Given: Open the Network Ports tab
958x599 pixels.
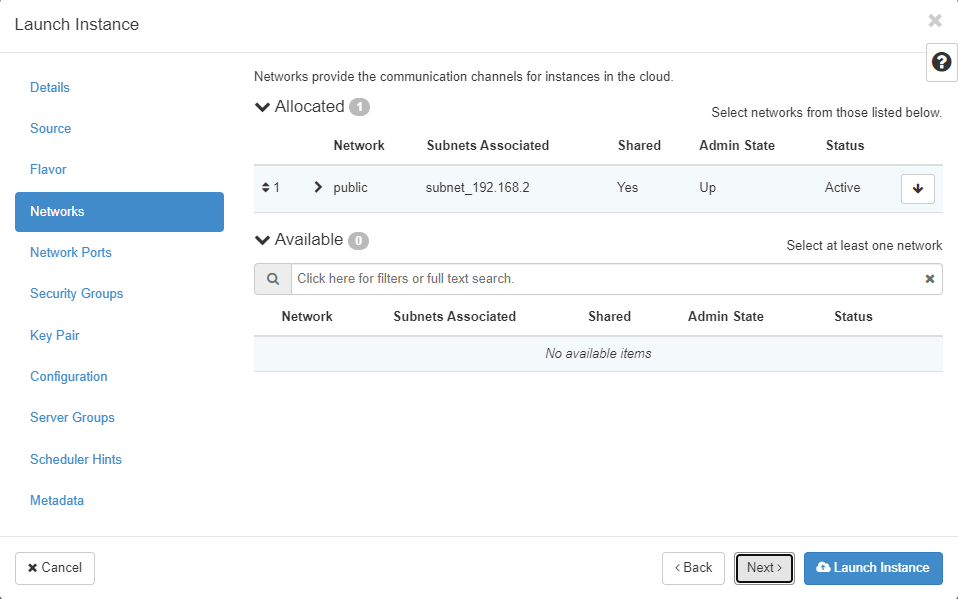Looking at the screenshot, I should (x=71, y=253).
